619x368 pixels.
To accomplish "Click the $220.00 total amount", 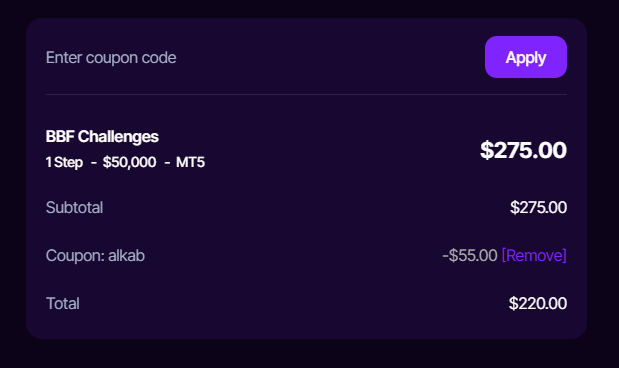I will [x=538, y=304].
